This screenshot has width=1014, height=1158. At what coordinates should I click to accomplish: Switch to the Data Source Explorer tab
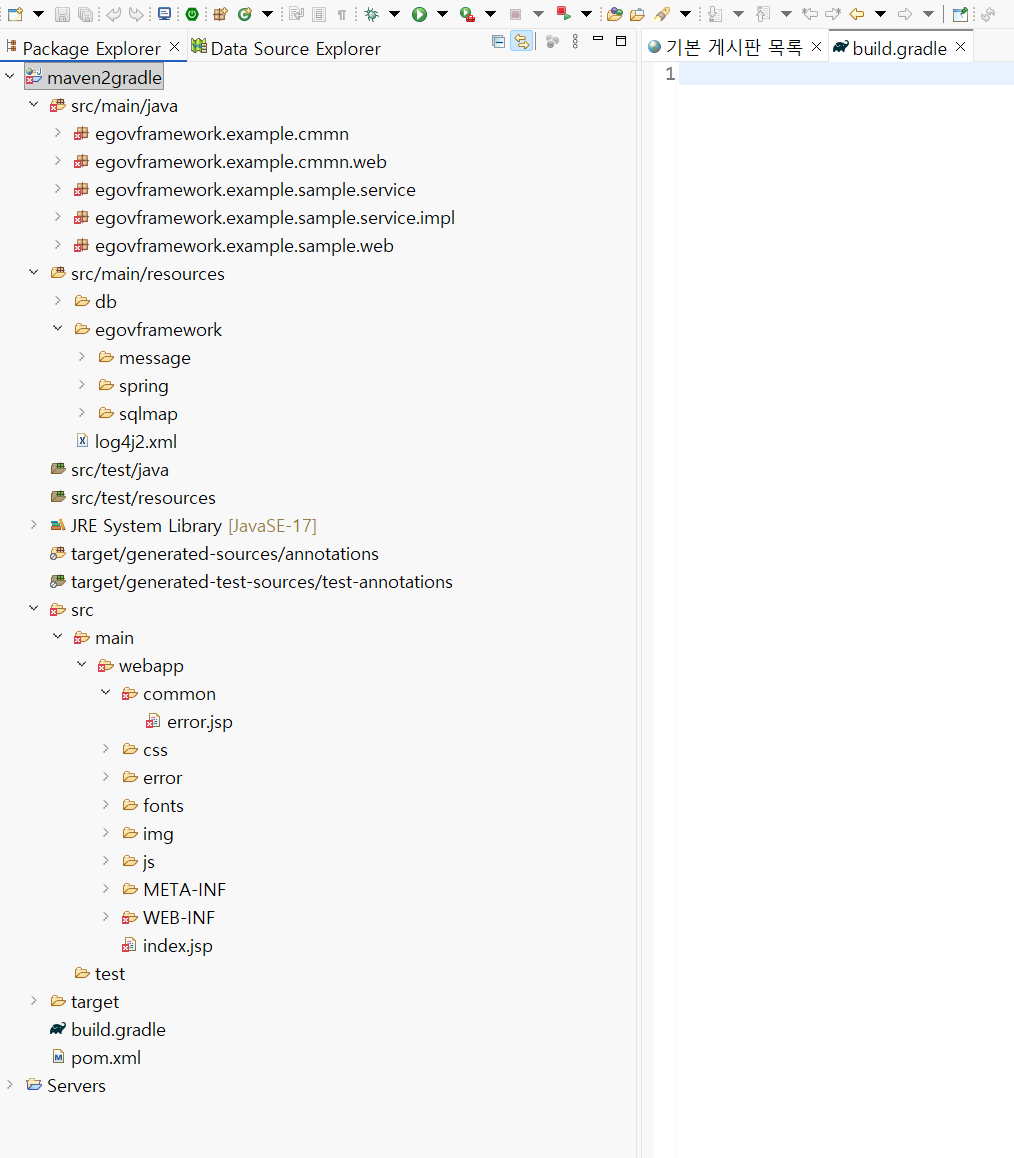pyautogui.click(x=295, y=48)
